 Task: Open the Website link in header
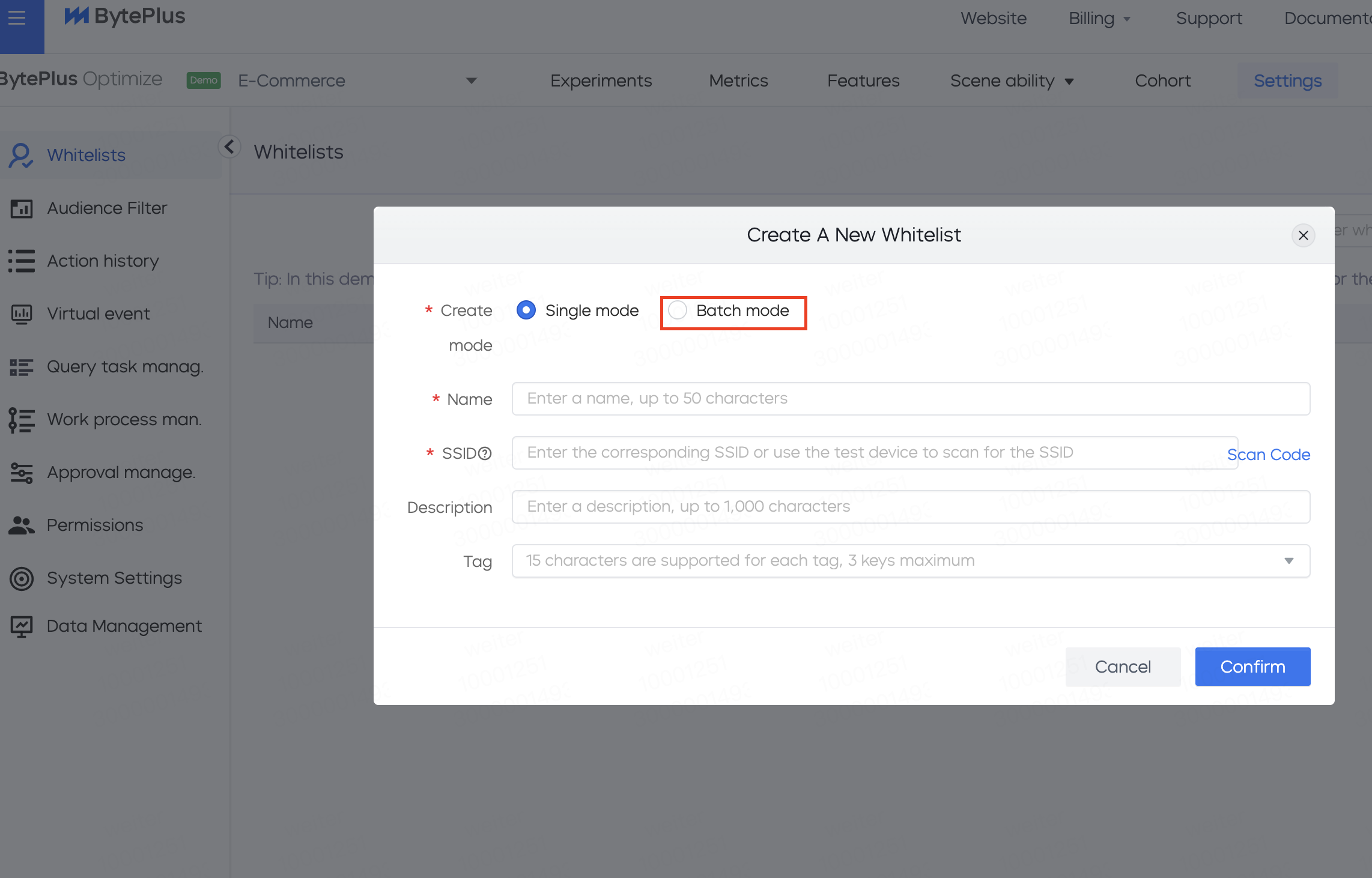(994, 19)
